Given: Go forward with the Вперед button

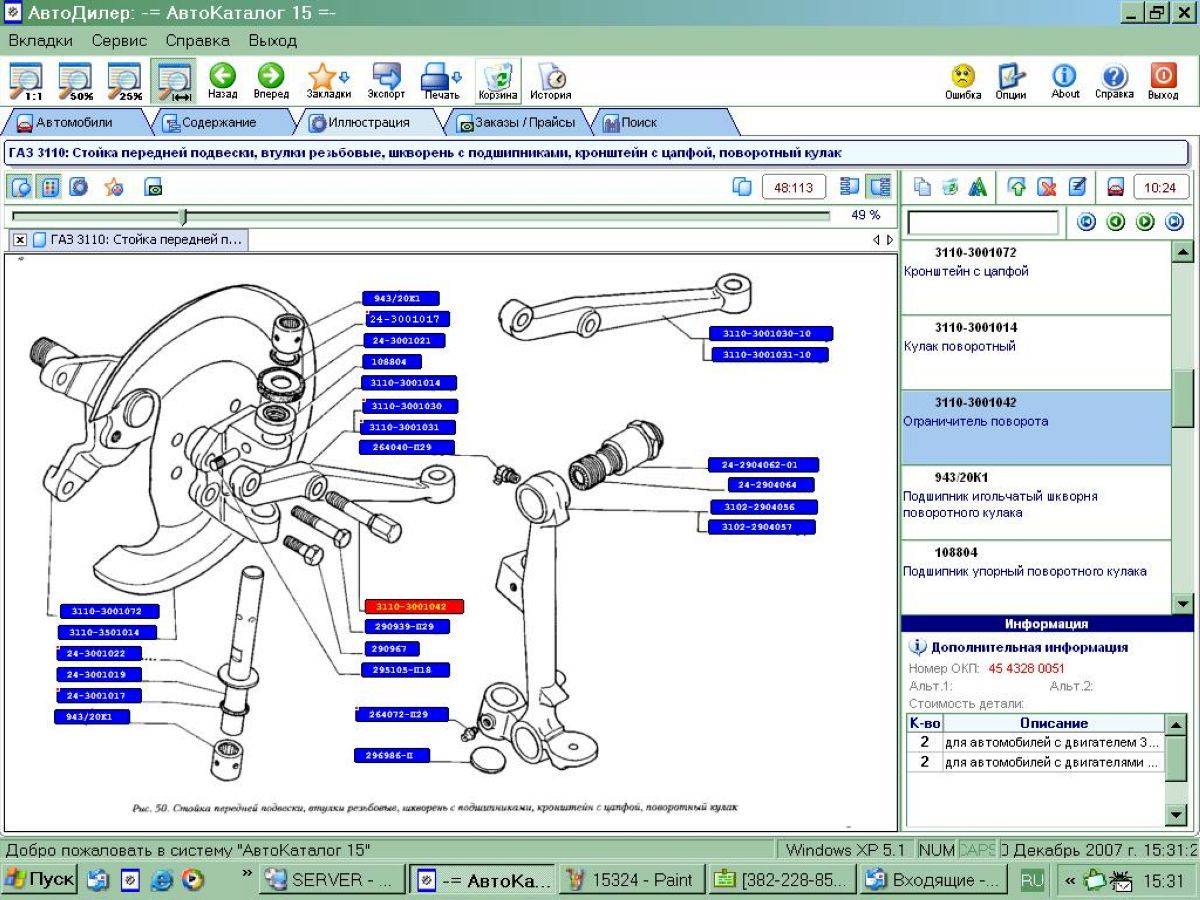Looking at the screenshot, I should pyautogui.click(x=270, y=81).
